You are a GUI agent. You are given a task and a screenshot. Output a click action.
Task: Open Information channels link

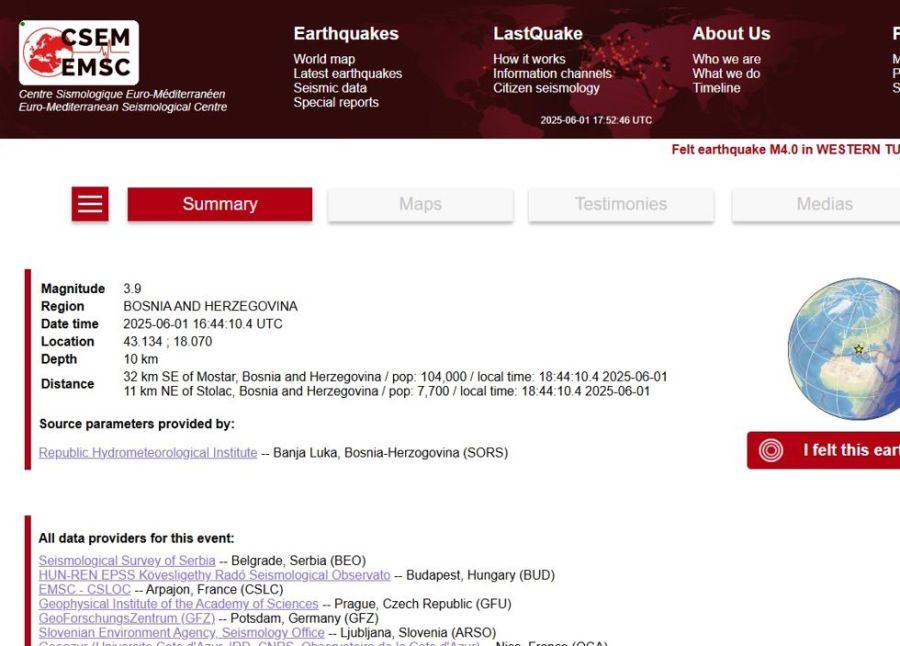(x=552, y=74)
